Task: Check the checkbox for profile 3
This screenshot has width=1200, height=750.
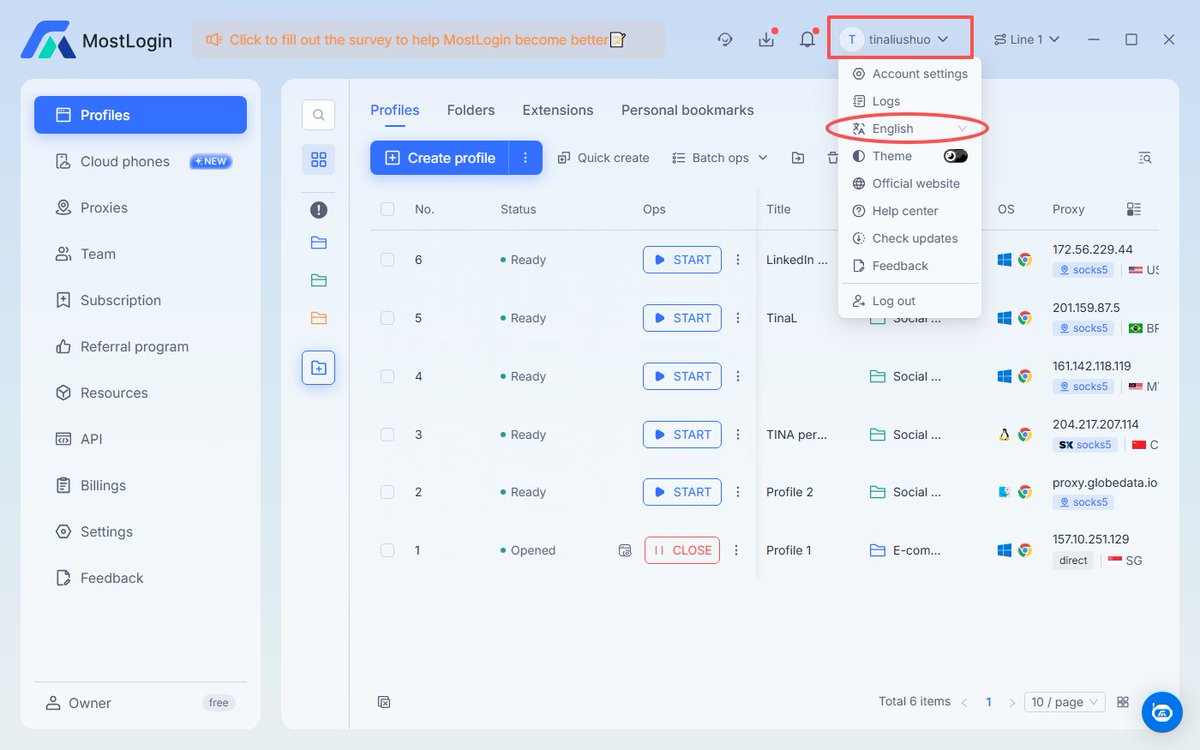Action: [387, 435]
